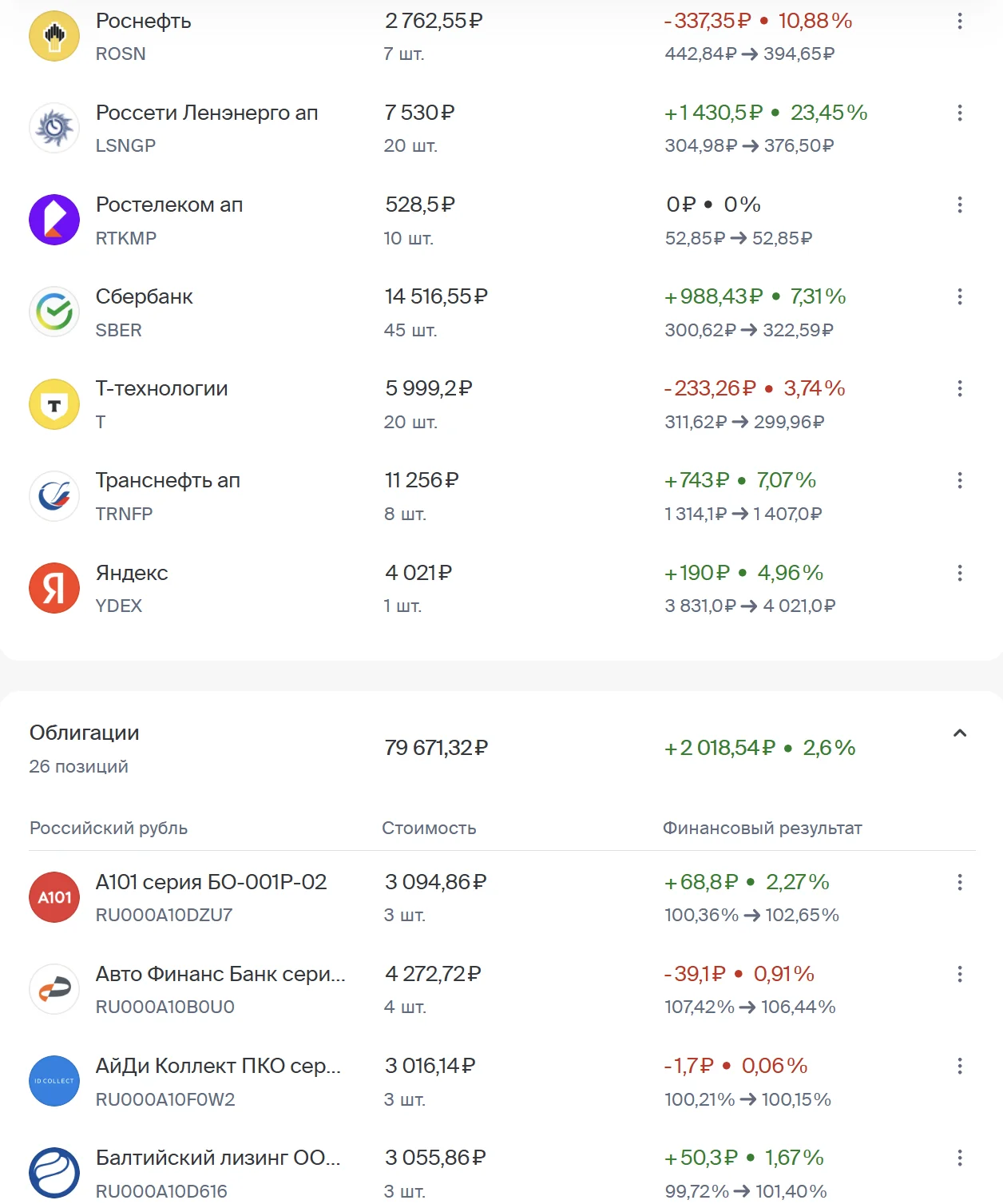The width and height of the screenshot is (1003, 1204).
Task: Click the RTKMP ticker text
Action: (126, 238)
